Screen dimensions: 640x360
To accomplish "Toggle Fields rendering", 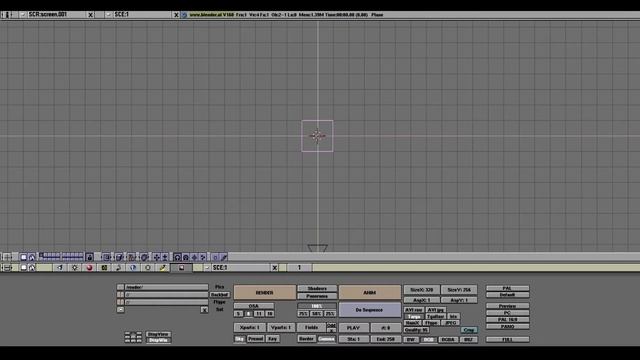I will click(311, 327).
